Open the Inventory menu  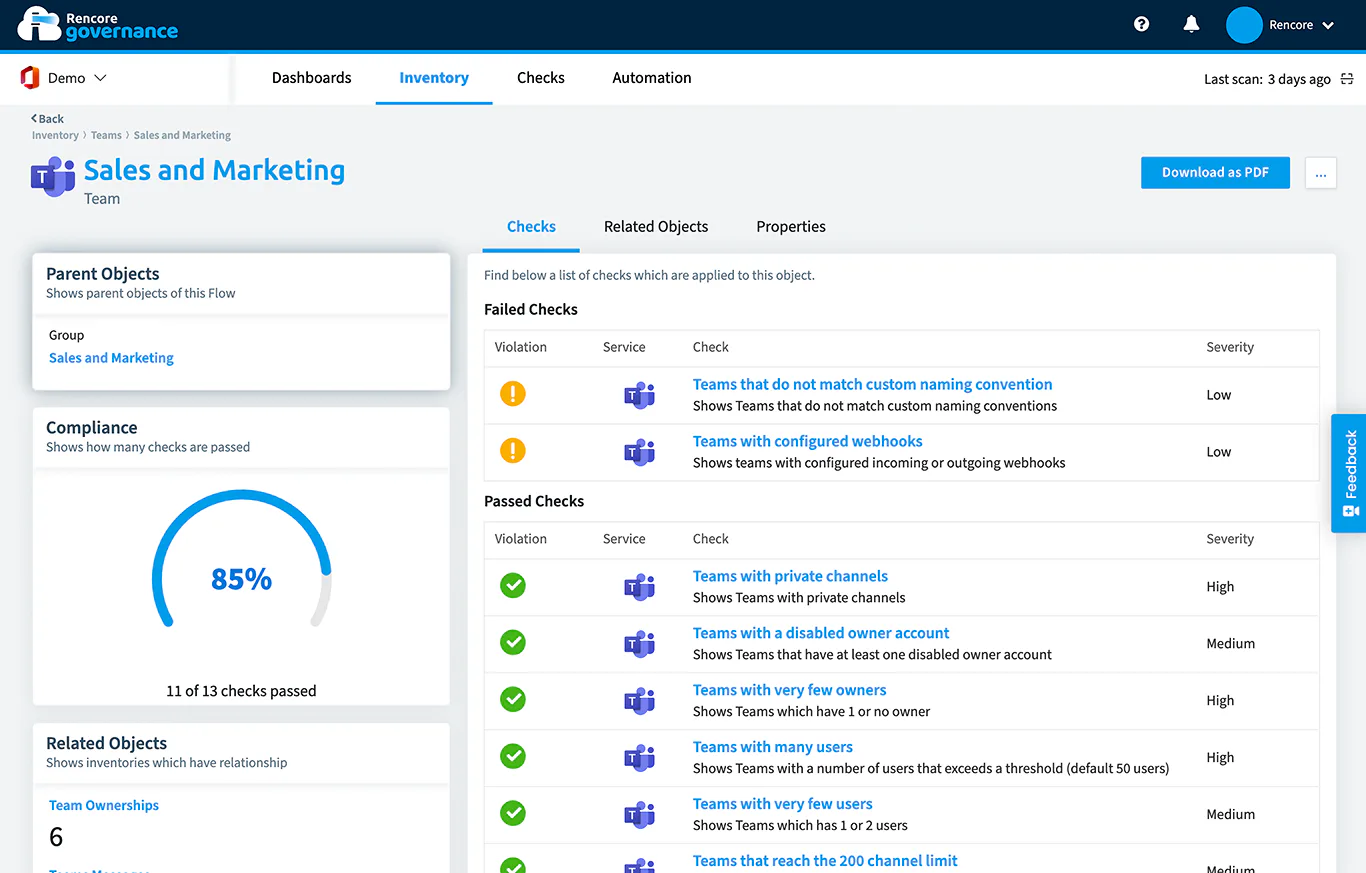point(434,78)
